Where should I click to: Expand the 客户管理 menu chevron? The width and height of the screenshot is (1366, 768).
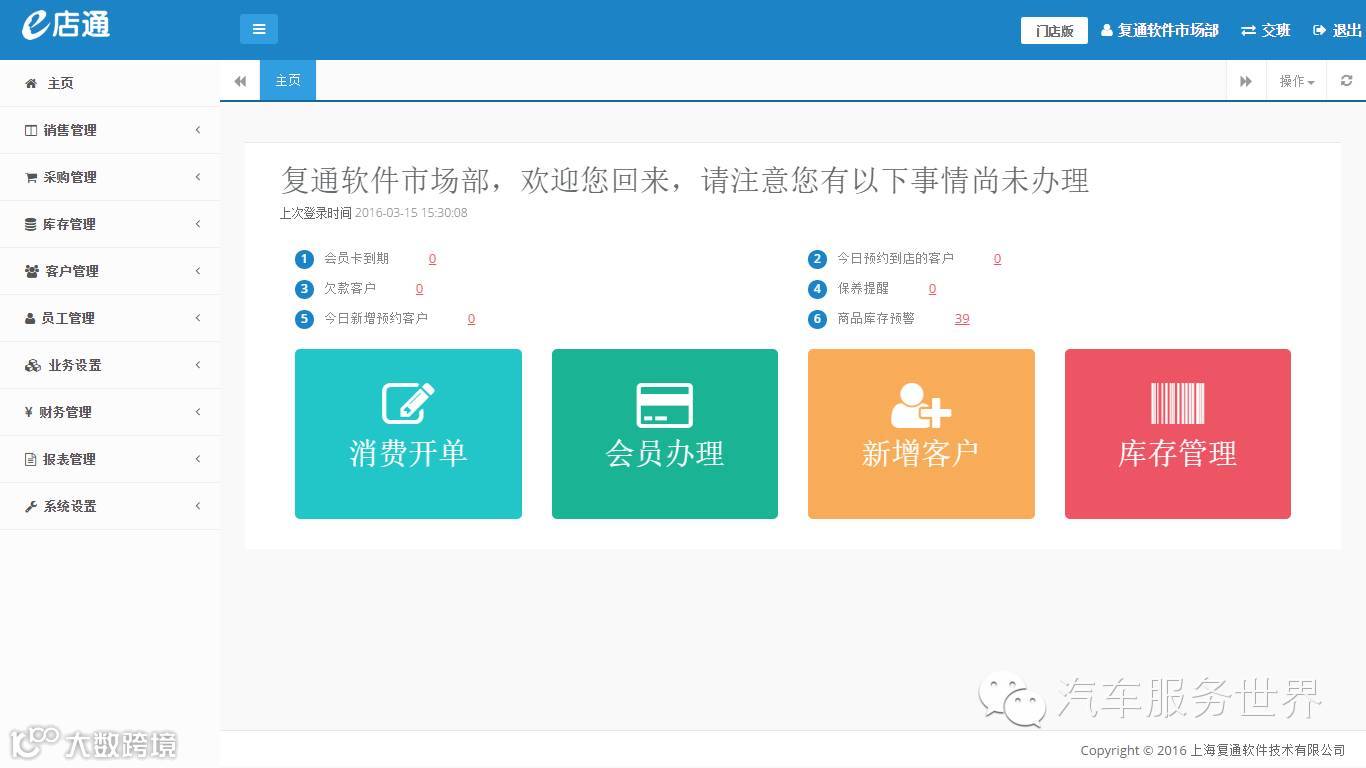click(x=198, y=271)
